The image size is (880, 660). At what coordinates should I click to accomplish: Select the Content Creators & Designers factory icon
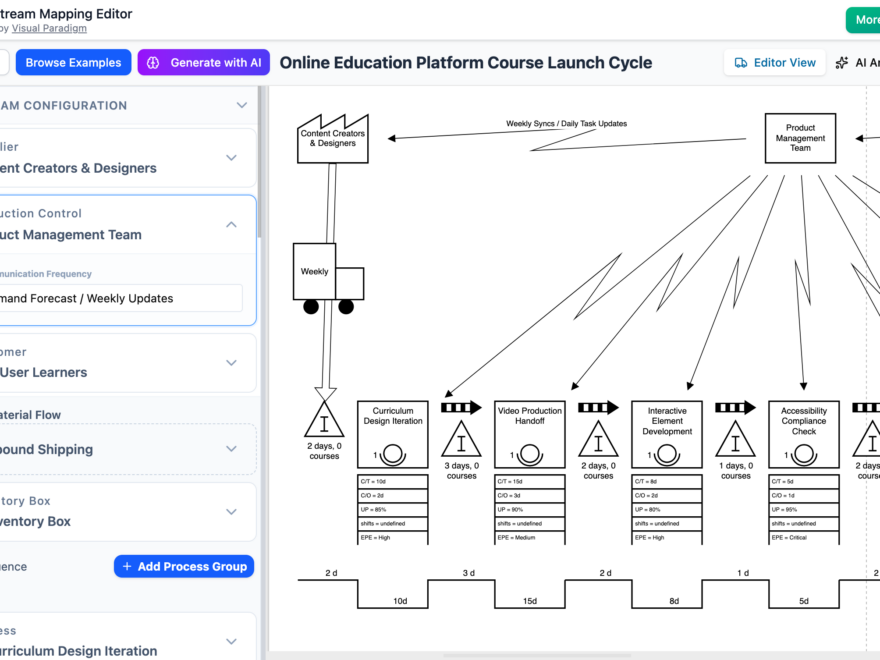pyautogui.click(x=330, y=137)
